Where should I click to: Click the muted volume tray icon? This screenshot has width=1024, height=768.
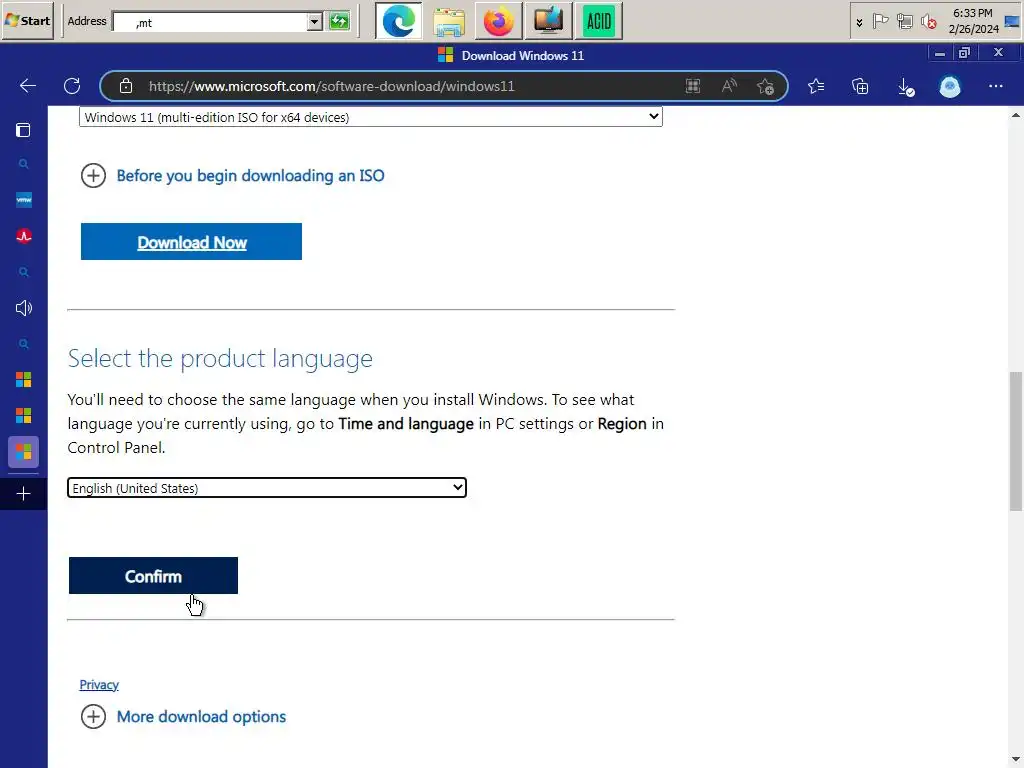929,22
